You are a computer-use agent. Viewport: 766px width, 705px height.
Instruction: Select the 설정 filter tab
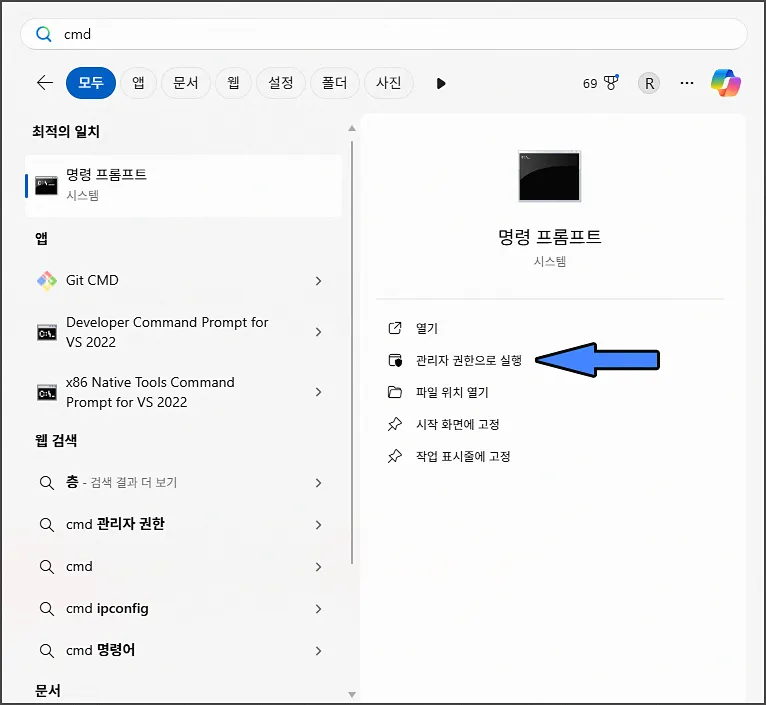pyautogui.click(x=280, y=83)
